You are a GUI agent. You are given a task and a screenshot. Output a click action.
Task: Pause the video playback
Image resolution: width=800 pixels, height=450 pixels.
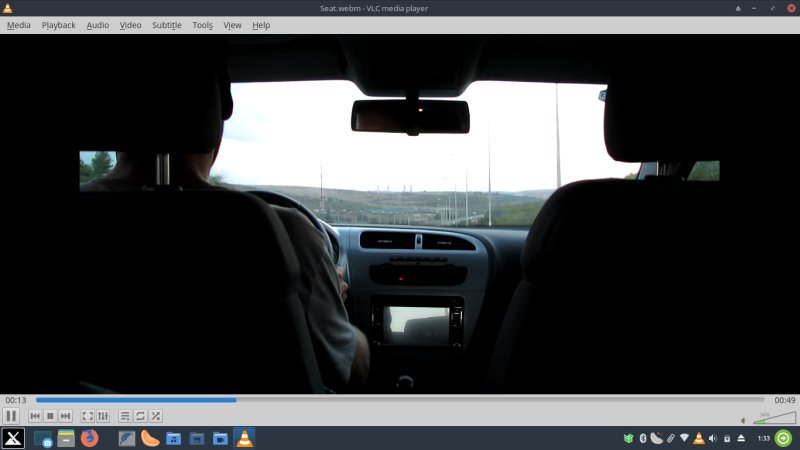pos(11,416)
